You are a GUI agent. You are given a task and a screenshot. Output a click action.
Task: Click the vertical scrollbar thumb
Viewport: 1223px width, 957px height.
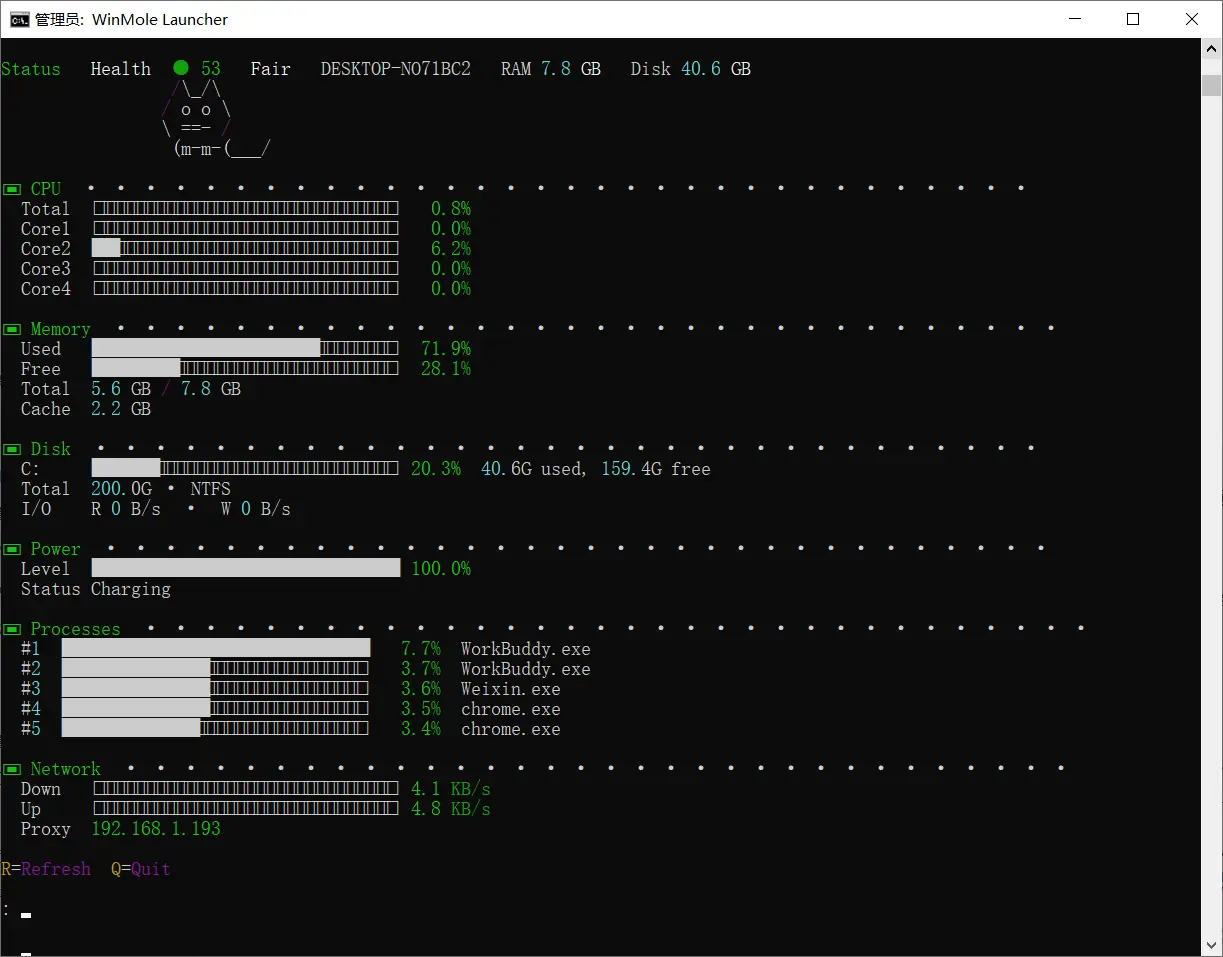point(1212,84)
